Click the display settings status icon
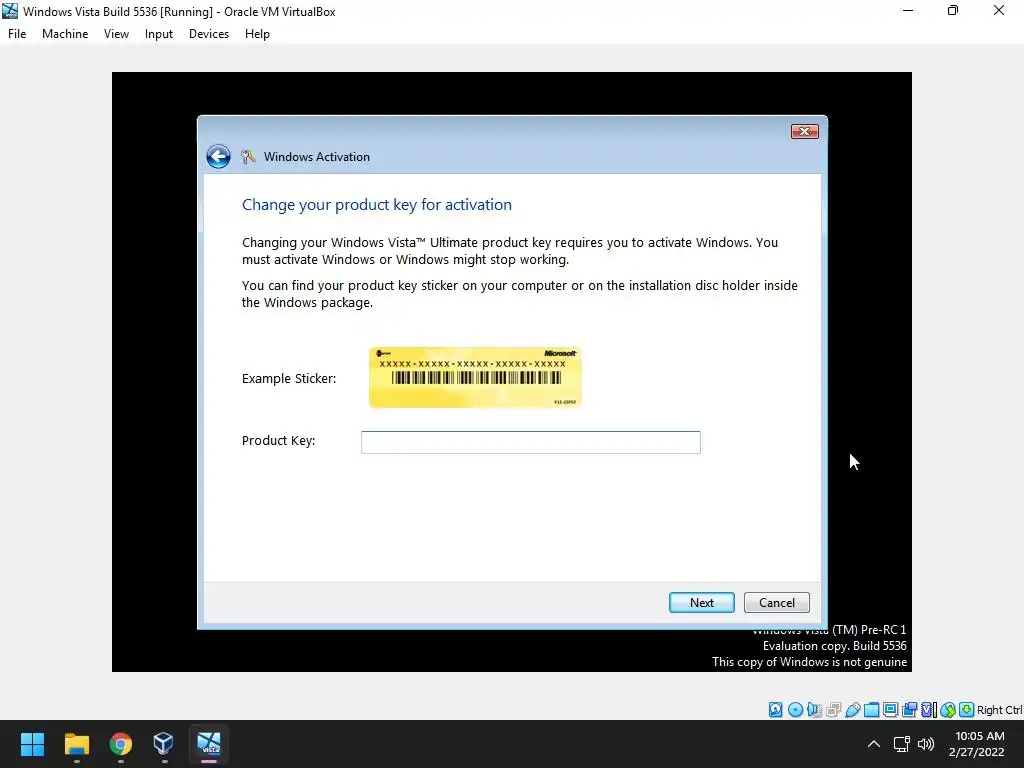 [x=890, y=710]
